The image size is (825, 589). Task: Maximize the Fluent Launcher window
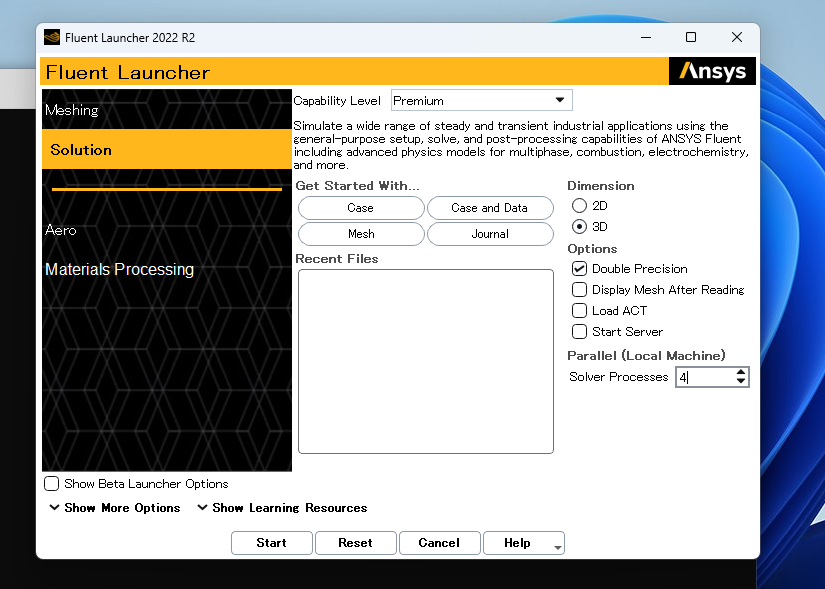[691, 37]
